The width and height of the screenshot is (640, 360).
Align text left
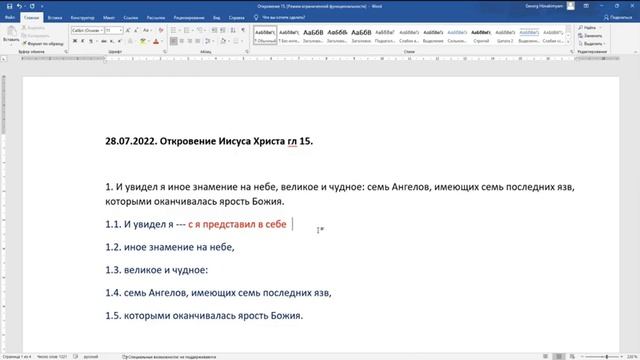[x=173, y=41]
